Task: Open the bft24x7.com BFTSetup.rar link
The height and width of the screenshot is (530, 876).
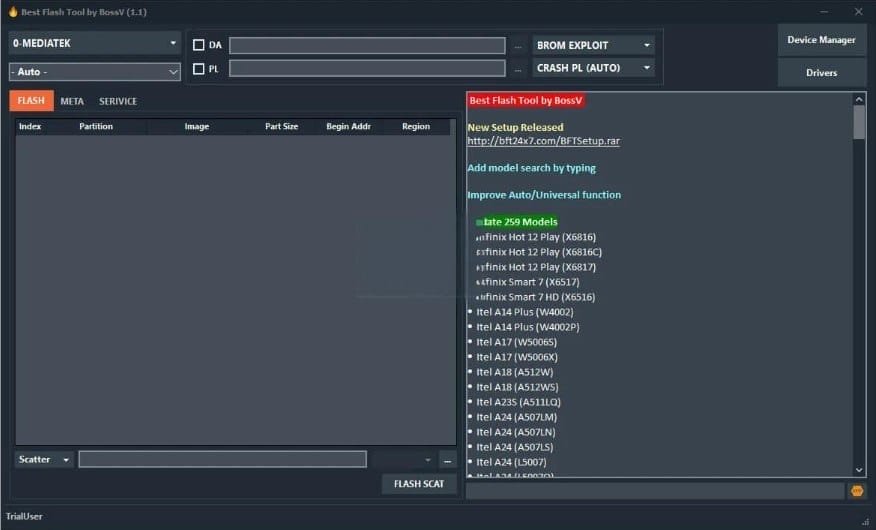Action: click(543, 141)
